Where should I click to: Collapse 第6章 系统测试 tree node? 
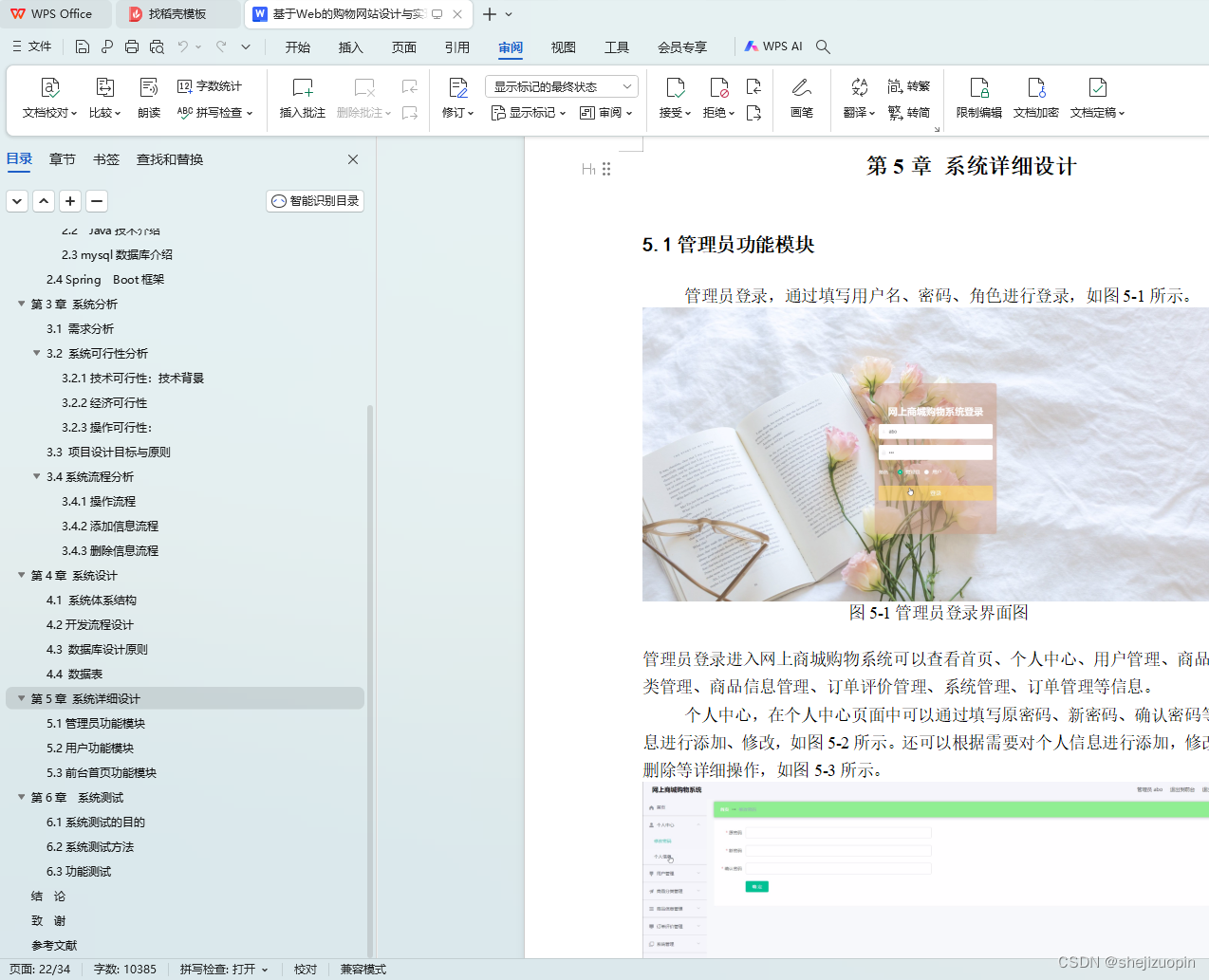point(21,797)
